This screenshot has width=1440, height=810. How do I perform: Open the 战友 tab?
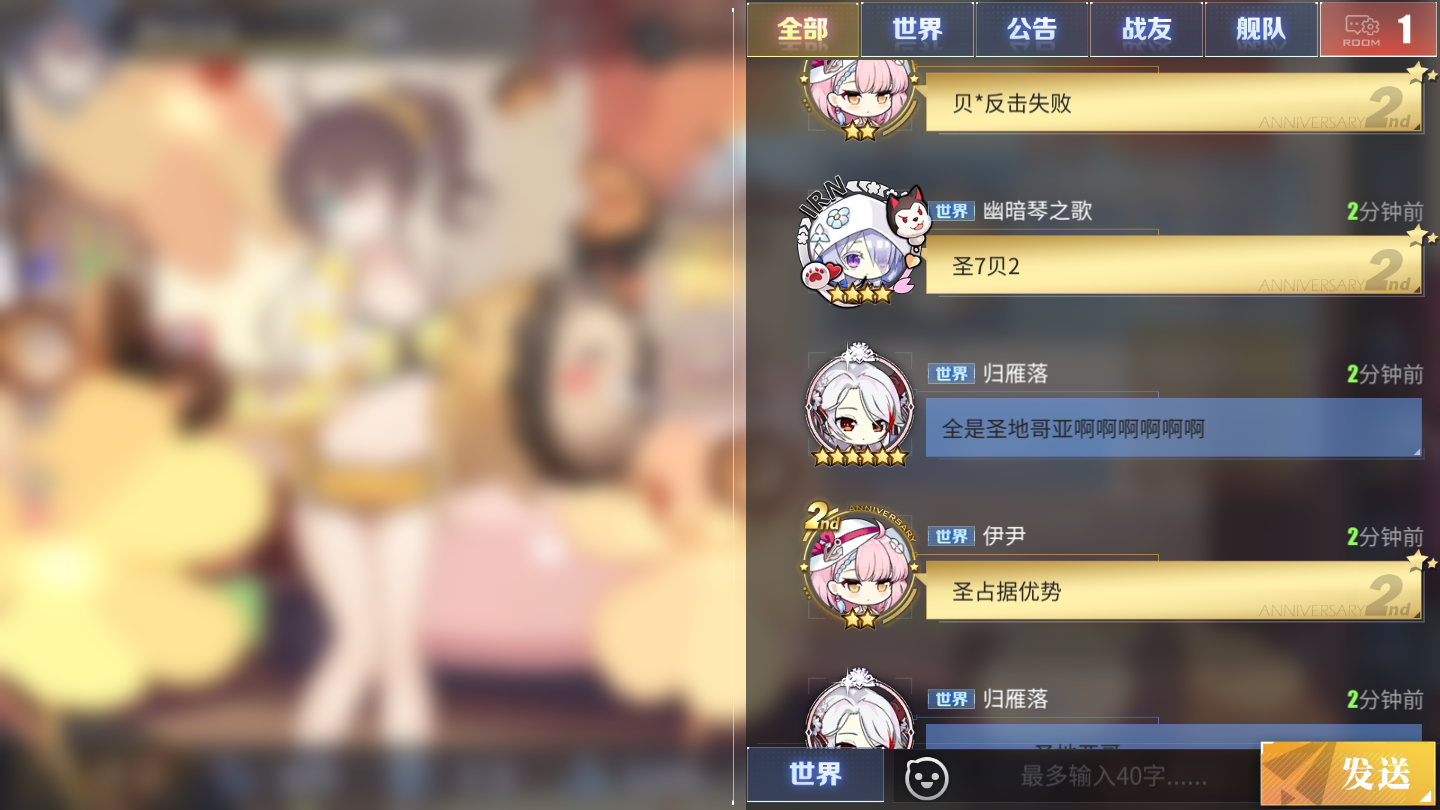[x=1146, y=29]
